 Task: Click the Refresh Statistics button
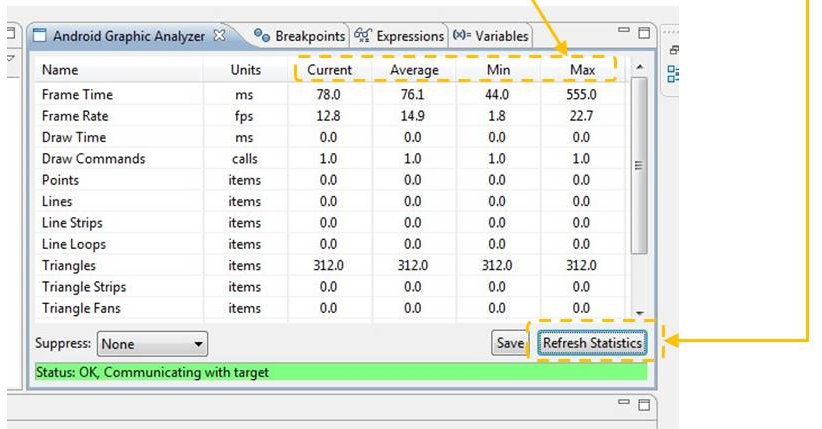tap(592, 343)
